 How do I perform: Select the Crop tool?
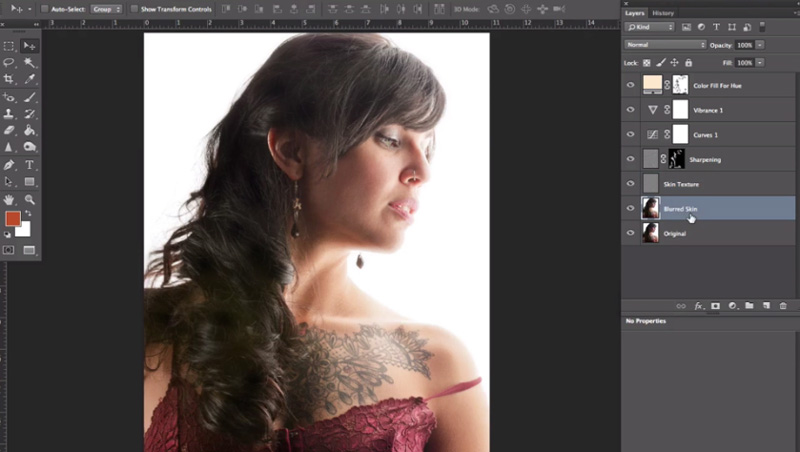coord(9,78)
